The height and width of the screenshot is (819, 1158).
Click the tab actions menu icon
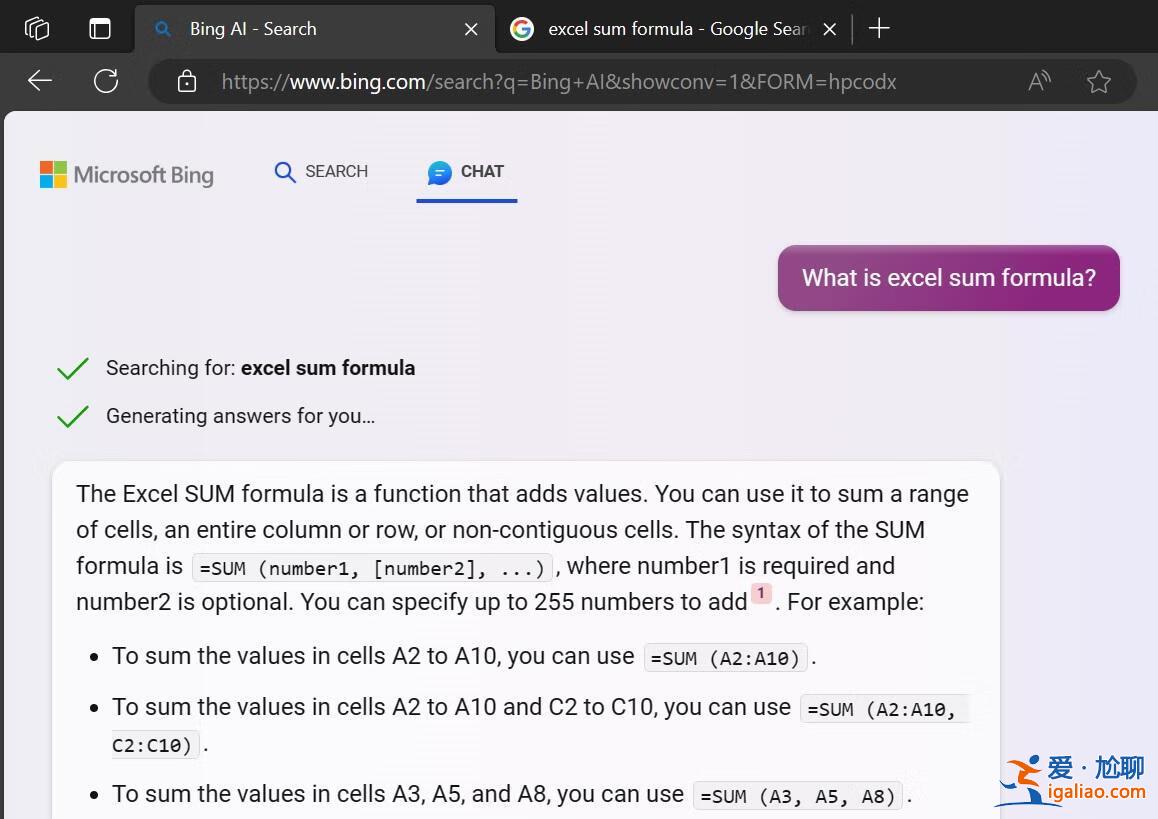click(36, 28)
